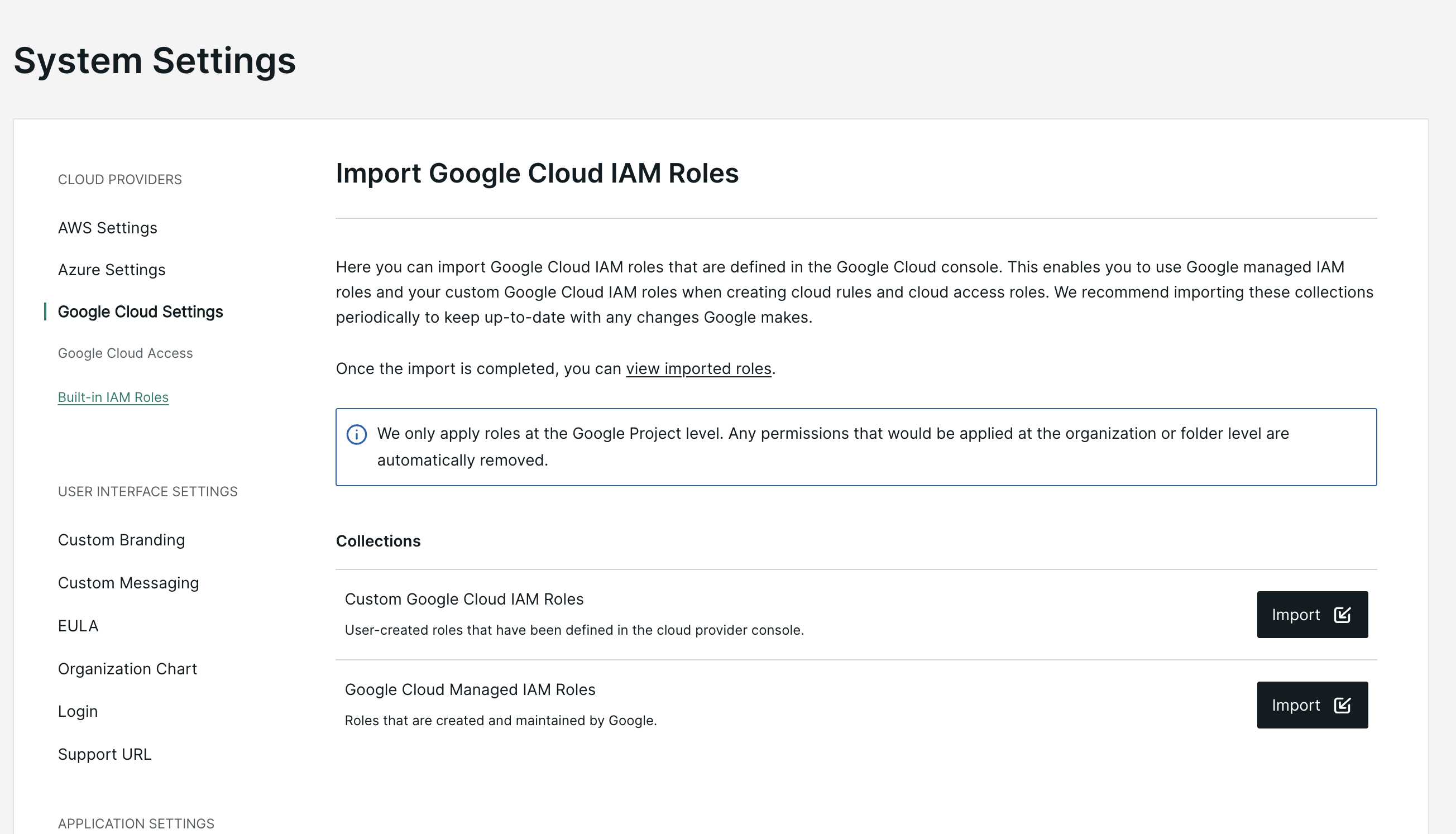Select Google Cloud Settings in the sidebar
The width and height of the screenshot is (1456, 834).
pos(140,311)
